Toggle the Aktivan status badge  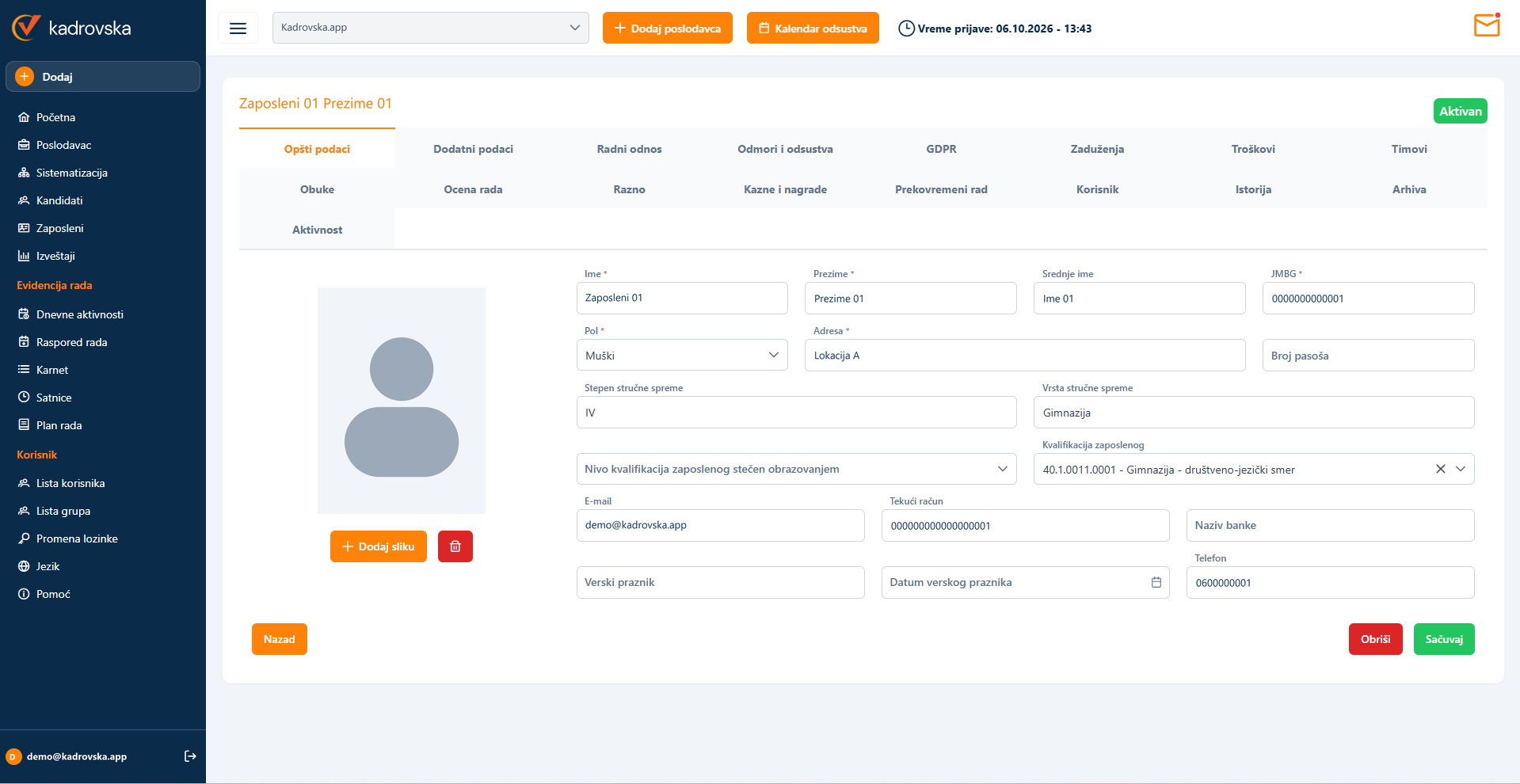tap(1460, 111)
